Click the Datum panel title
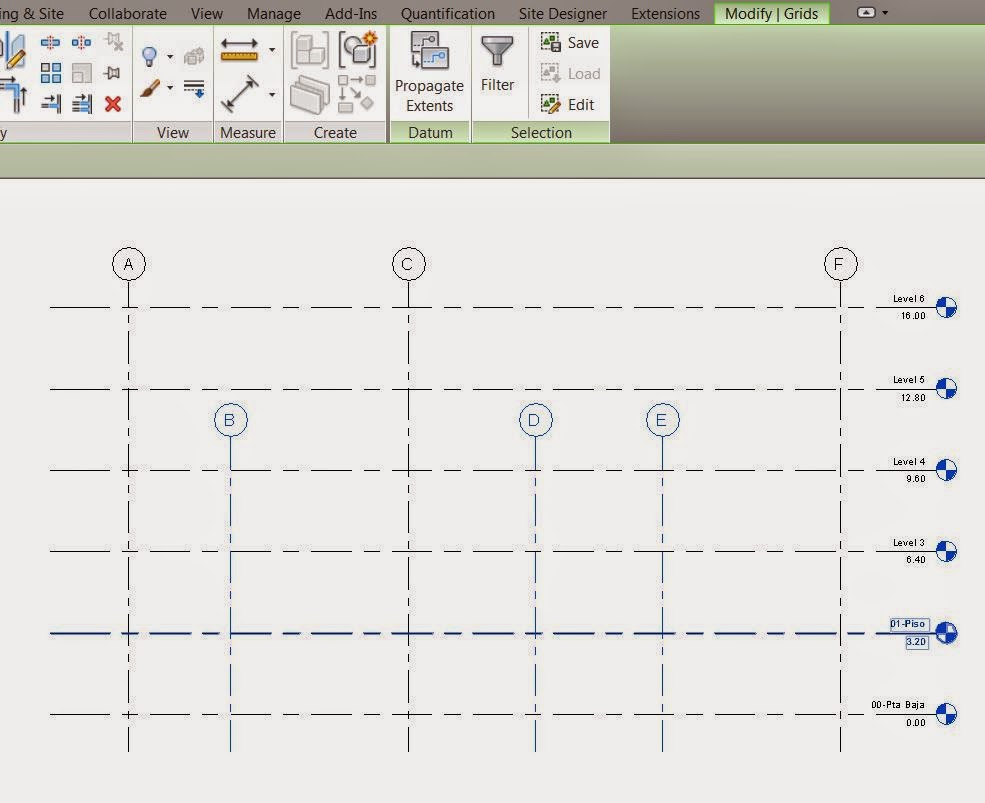985x803 pixels. [430, 133]
